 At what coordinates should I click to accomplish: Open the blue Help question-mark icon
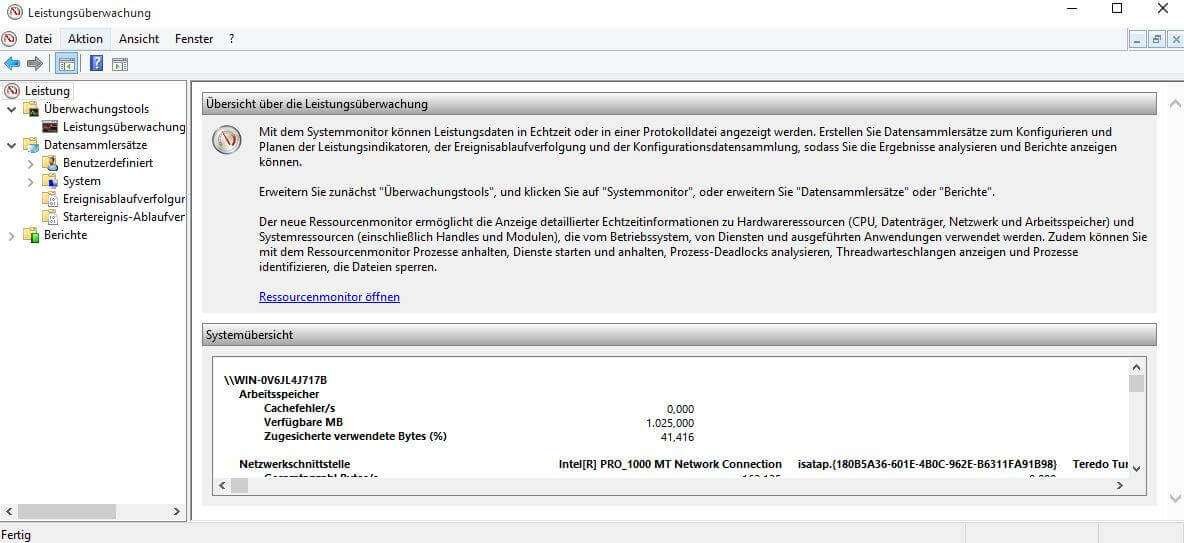[97, 63]
